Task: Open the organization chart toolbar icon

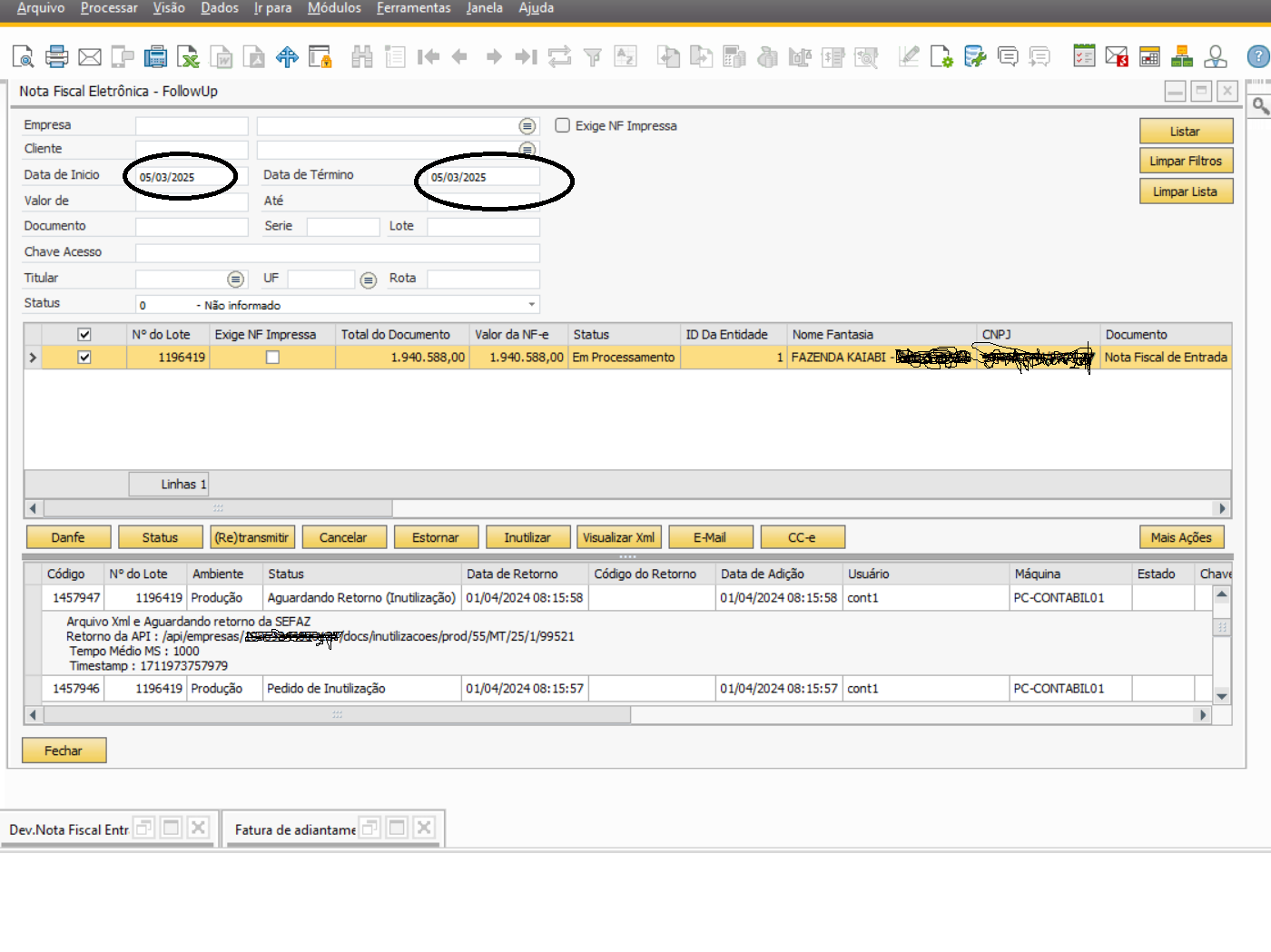Action: (x=1182, y=57)
